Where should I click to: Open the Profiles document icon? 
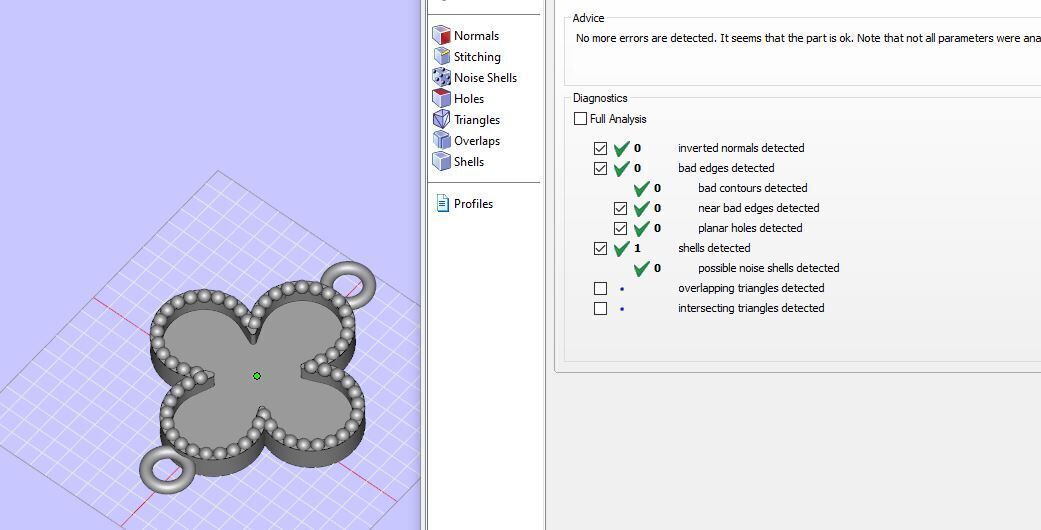442,203
